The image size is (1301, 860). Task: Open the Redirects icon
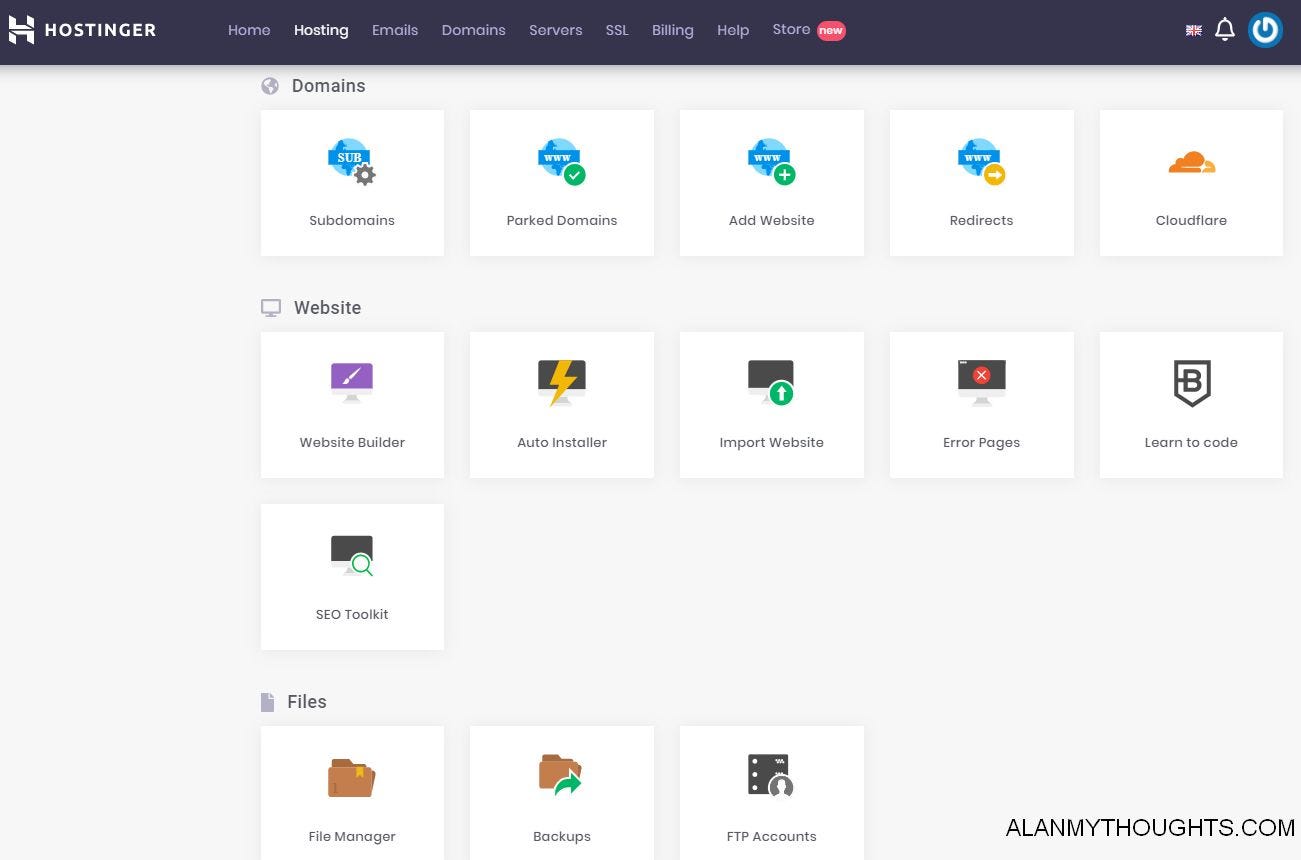click(x=982, y=162)
